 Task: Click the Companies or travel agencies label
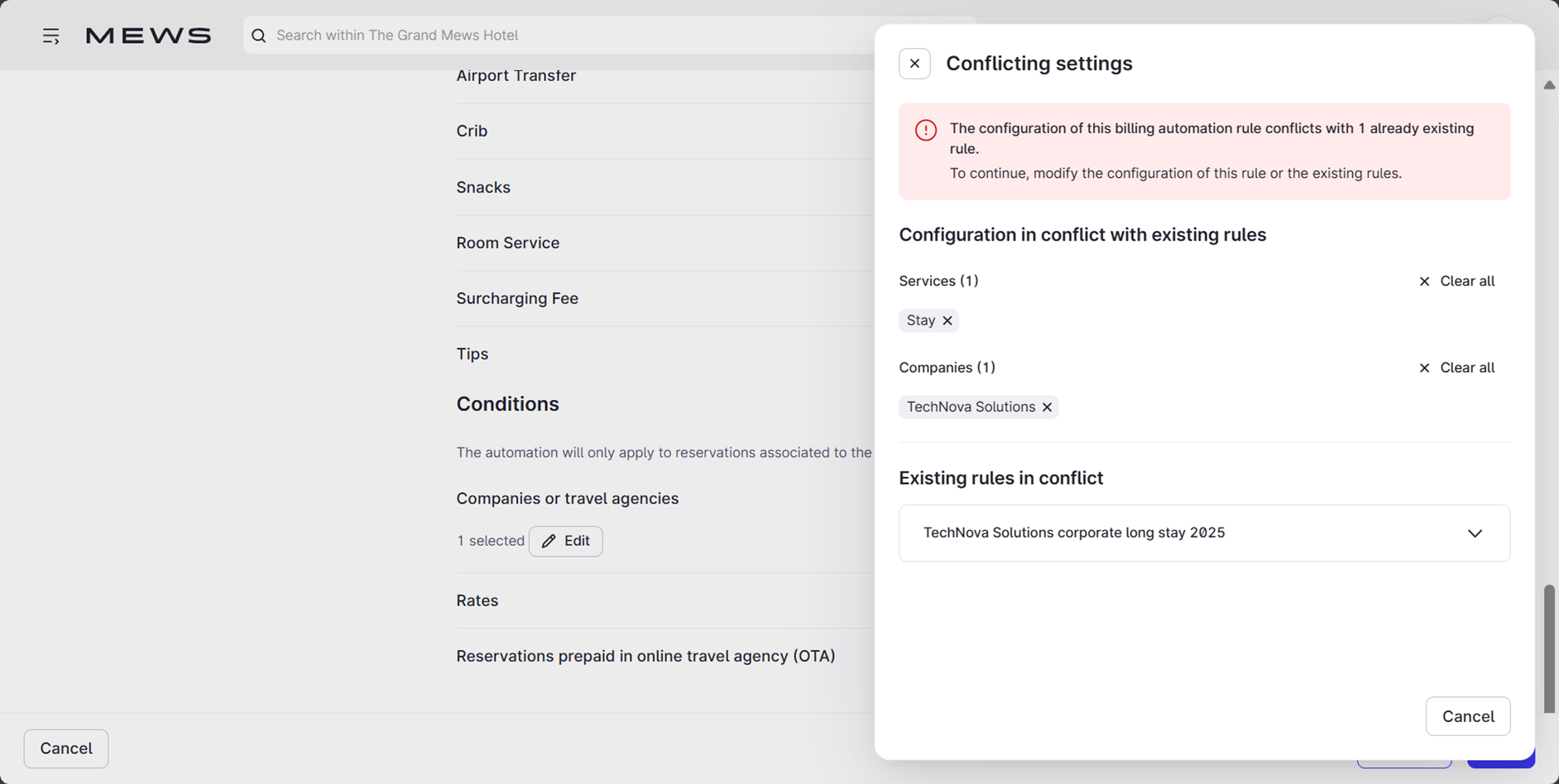567,499
